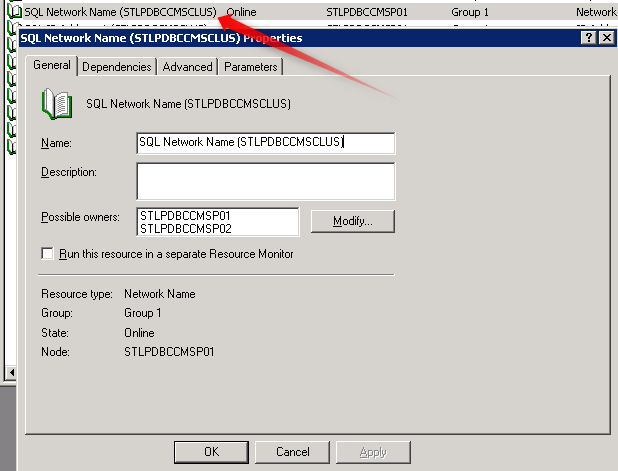The width and height of the screenshot is (618, 471).
Task: Click STLPDBCCMSP01 owner cell in background list
Action: point(367,12)
